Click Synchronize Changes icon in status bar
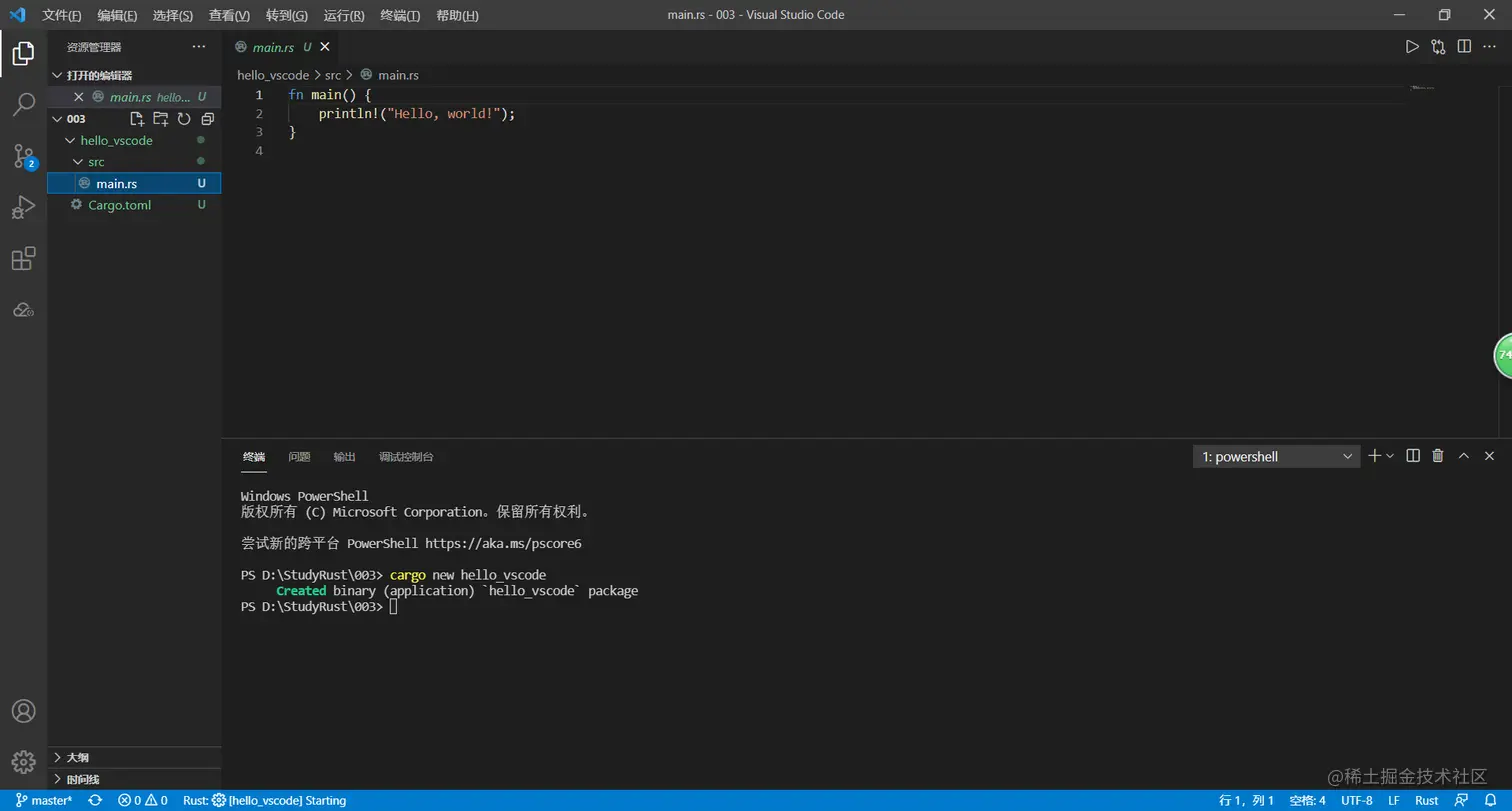This screenshot has height=811, width=1512. 95,800
